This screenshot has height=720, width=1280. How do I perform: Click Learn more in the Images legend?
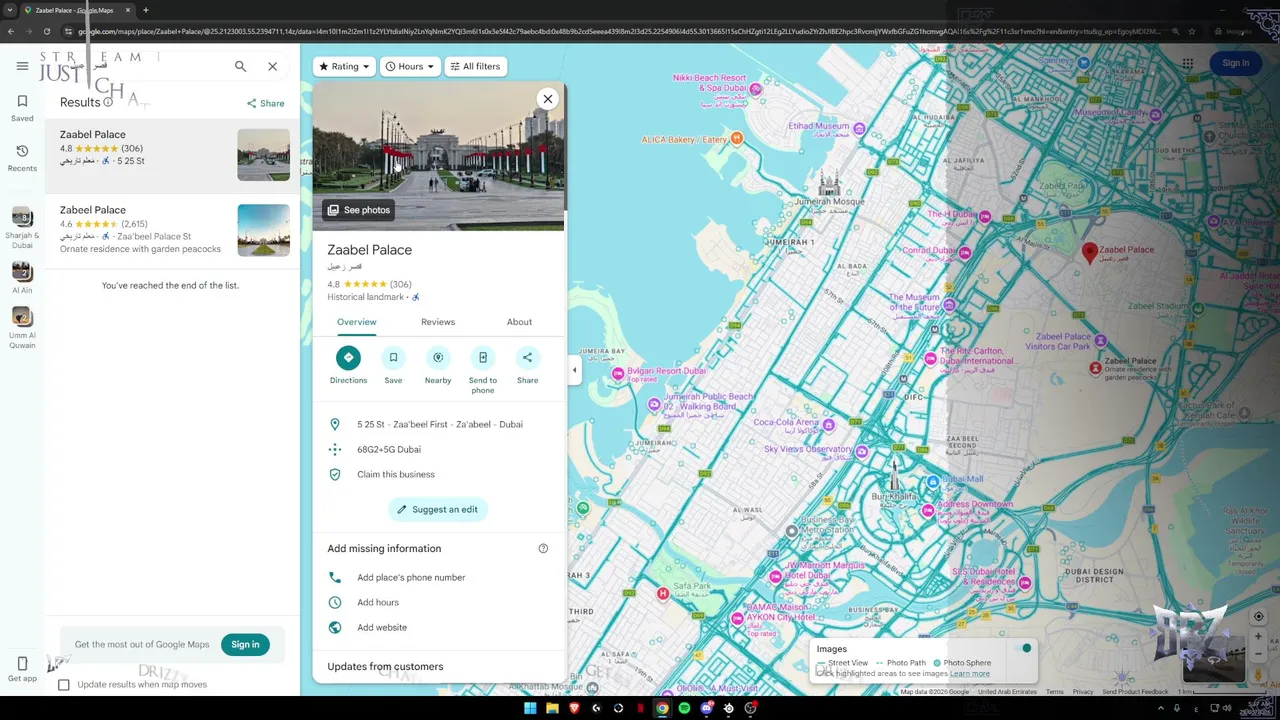coord(969,674)
